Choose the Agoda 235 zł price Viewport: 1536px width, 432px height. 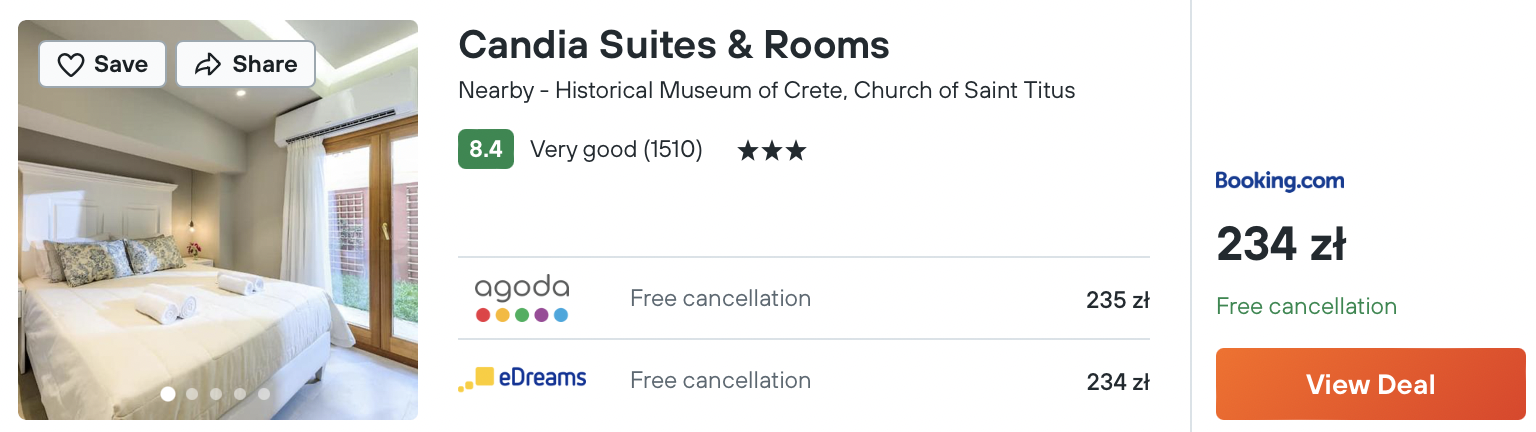pos(1118,299)
